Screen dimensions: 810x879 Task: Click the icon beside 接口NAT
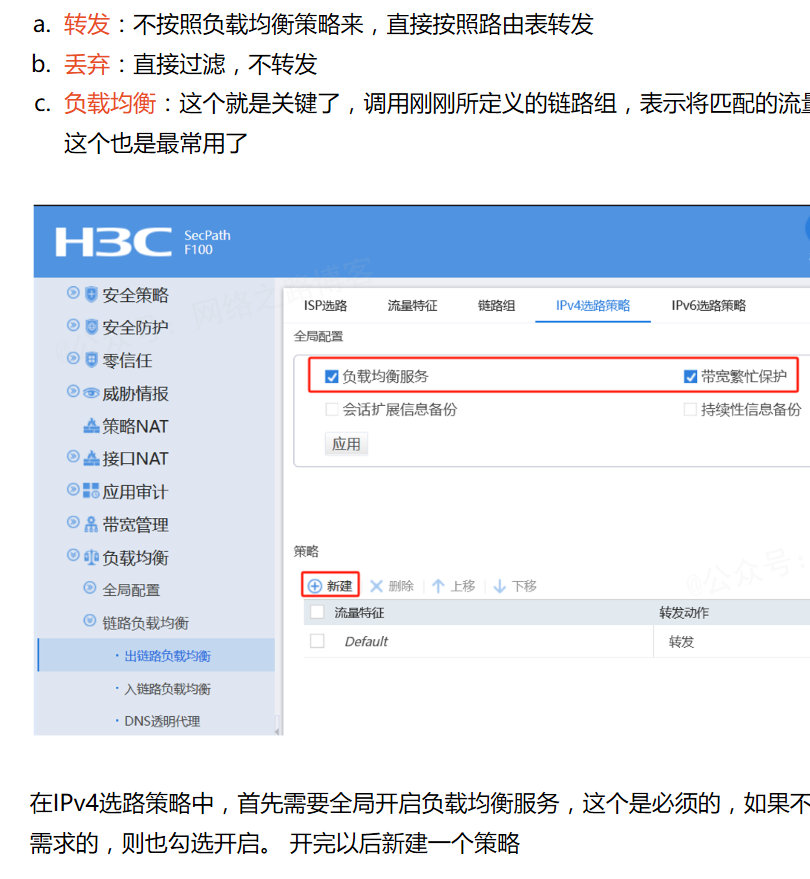[x=91, y=459]
